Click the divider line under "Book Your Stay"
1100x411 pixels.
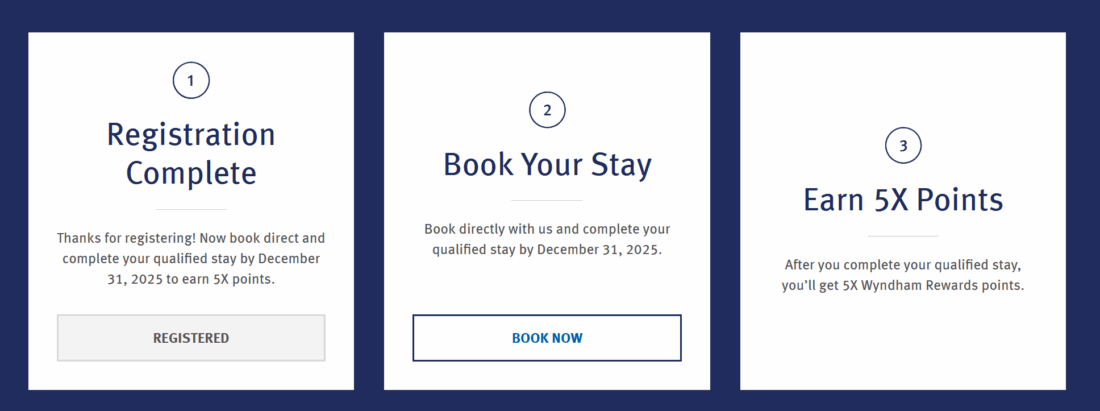point(547,201)
